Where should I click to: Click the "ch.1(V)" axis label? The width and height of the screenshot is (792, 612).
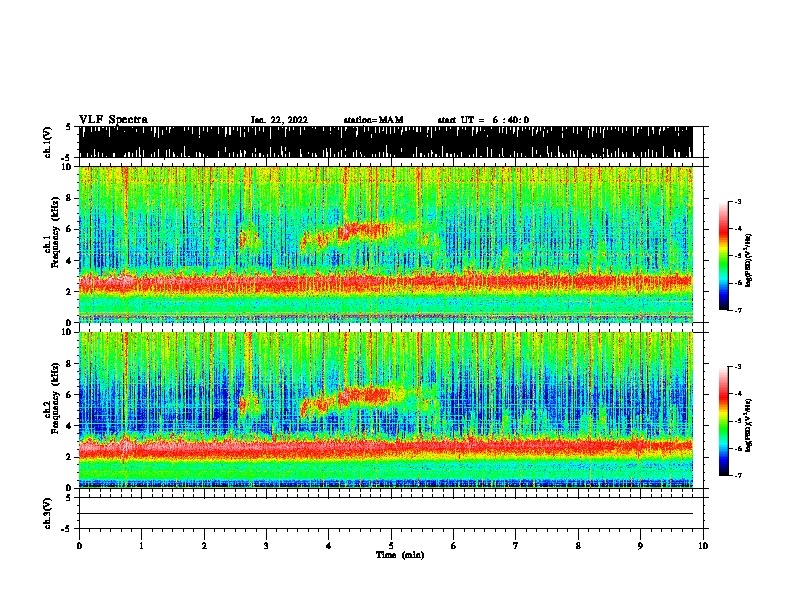[47, 142]
